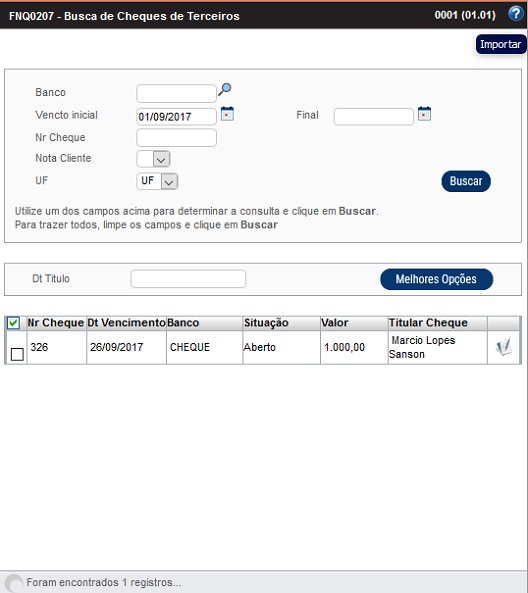
Task: Click the Marcio Lopes Sanson cell
Action: tap(438, 348)
